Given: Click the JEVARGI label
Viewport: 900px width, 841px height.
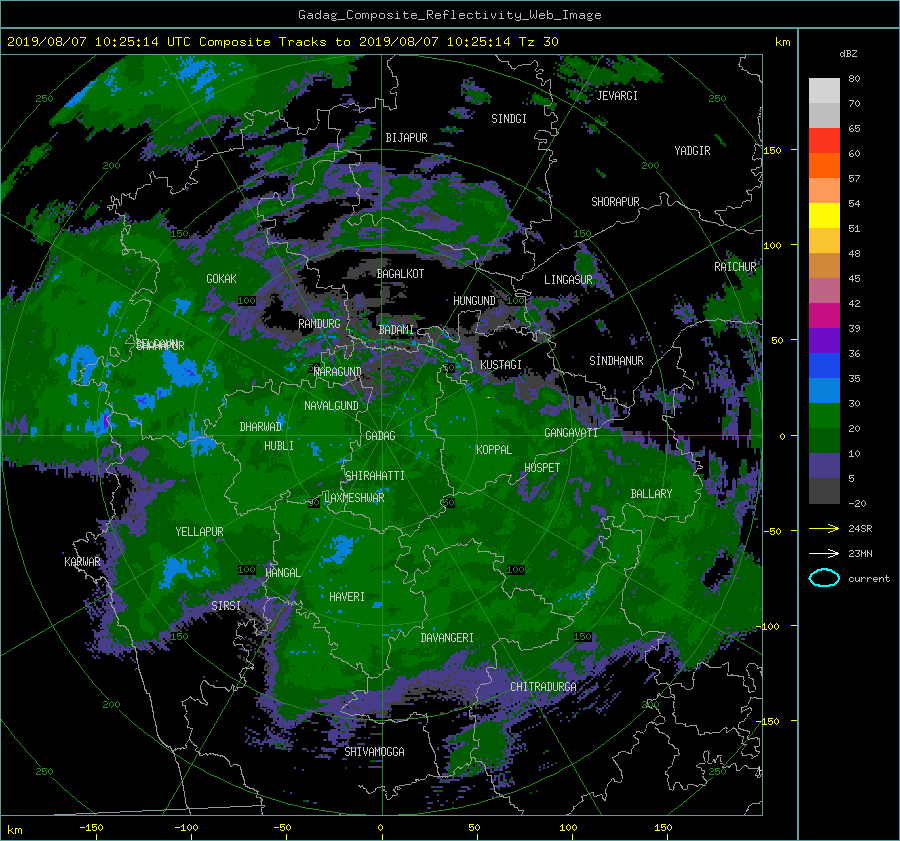Looking at the screenshot, I should [x=617, y=96].
